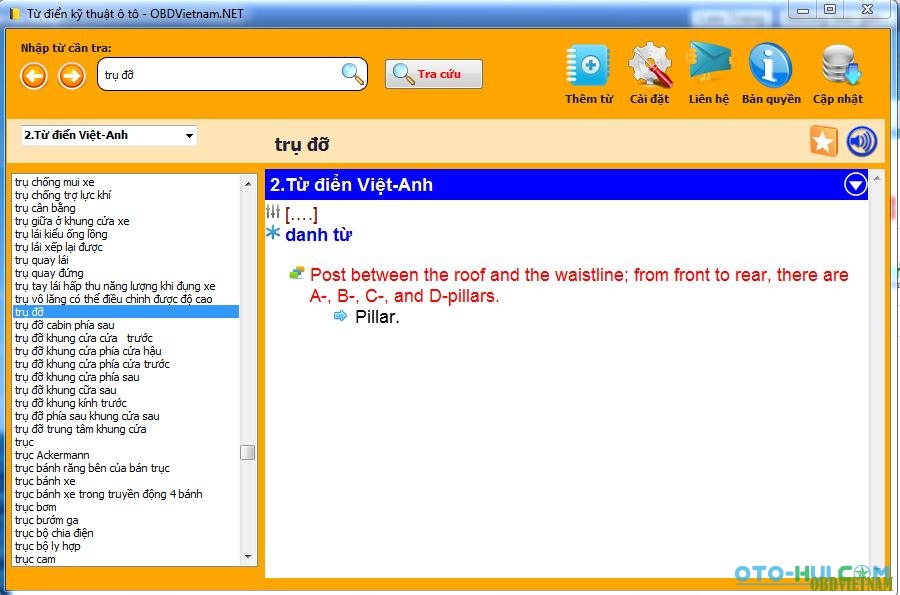
Task: Click the word list scrollbar down arrow
Action: [248, 557]
